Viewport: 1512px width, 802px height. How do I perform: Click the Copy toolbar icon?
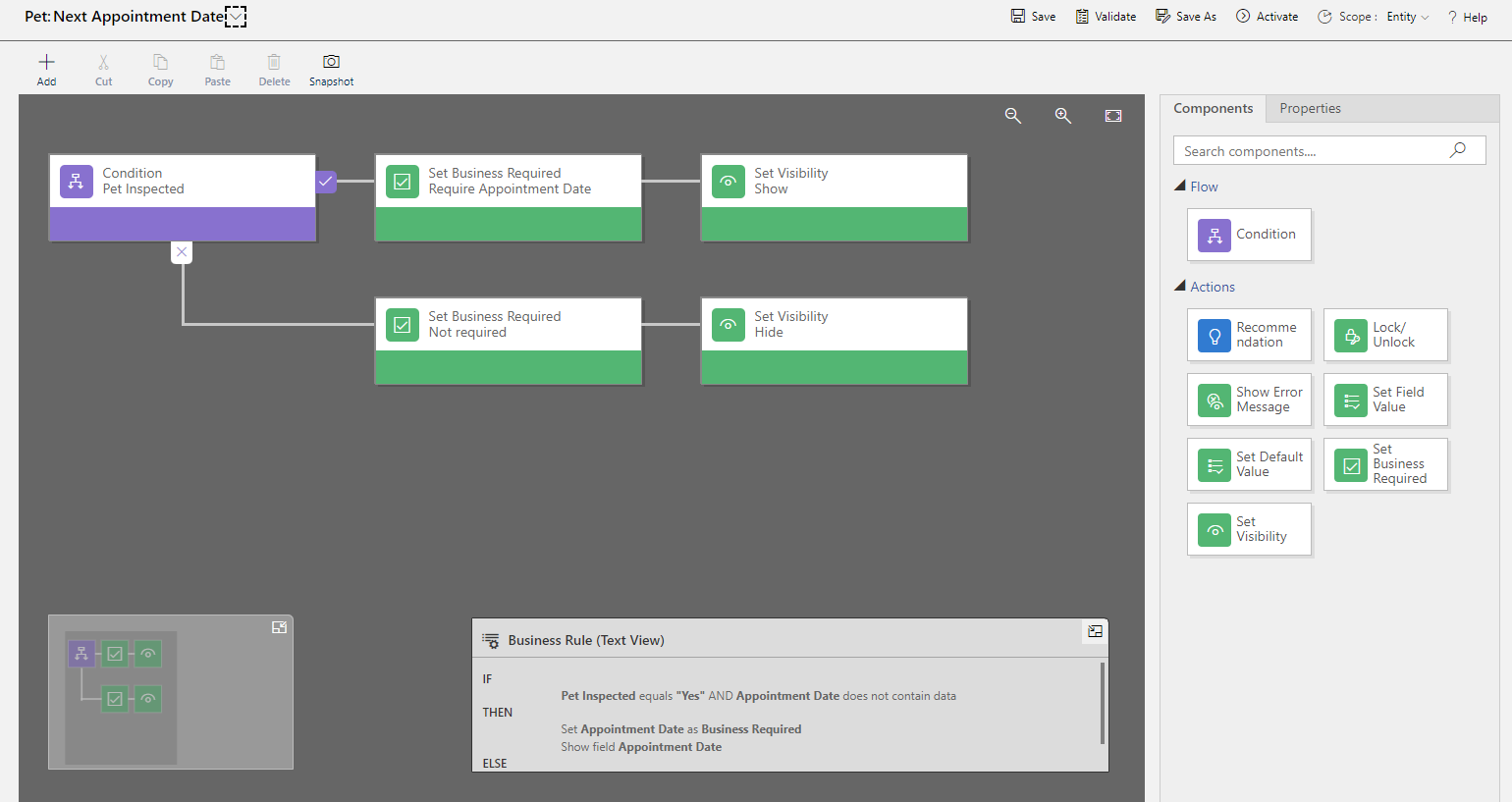(x=160, y=63)
